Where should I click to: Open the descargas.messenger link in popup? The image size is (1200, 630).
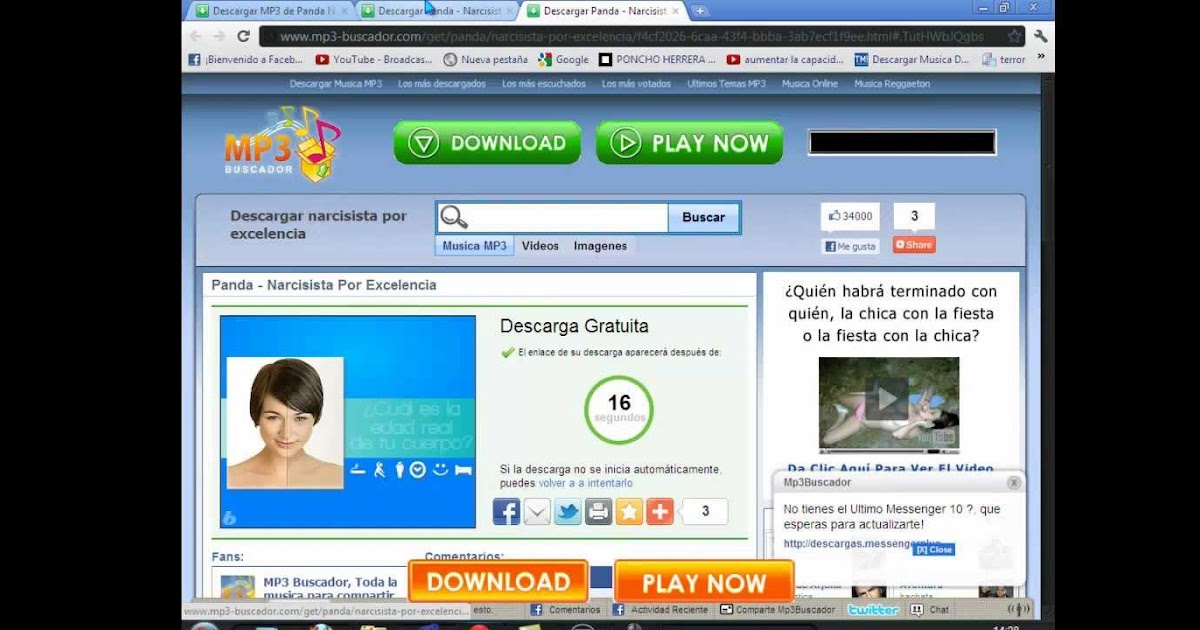[x=862, y=544]
